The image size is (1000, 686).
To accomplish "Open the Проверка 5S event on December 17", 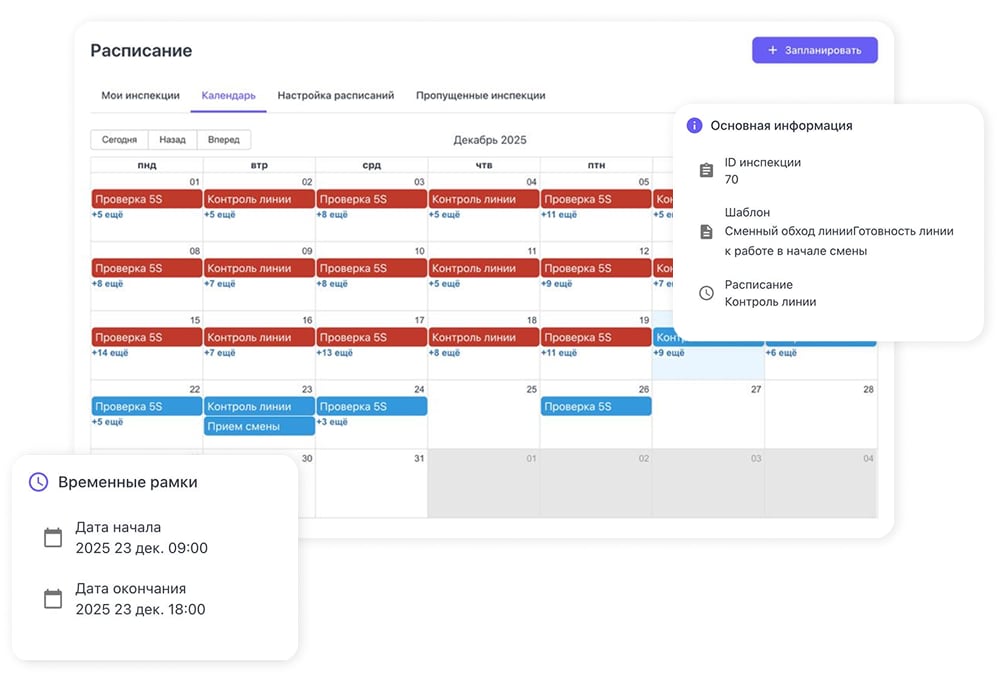I will tap(371, 337).
